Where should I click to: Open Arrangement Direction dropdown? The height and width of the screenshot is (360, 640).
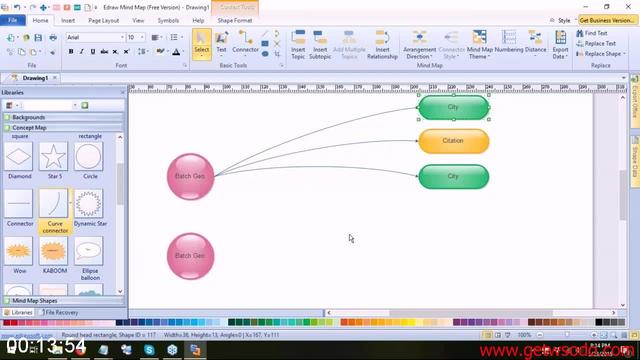pos(419,45)
